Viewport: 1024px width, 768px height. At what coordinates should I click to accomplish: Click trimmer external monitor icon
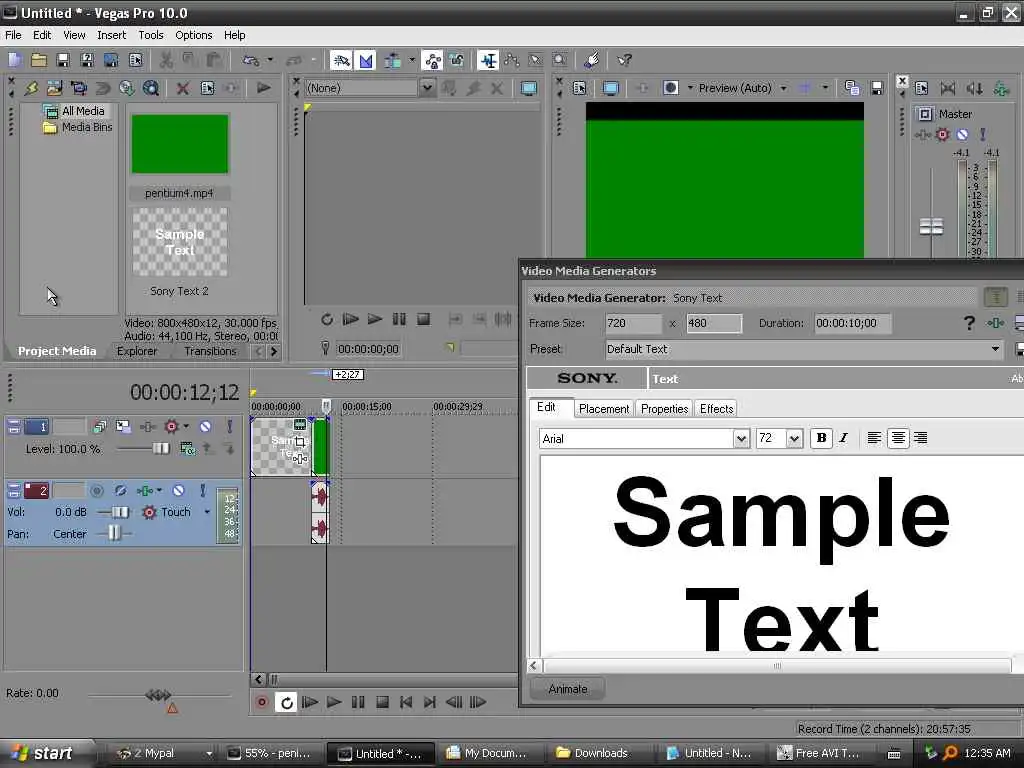click(x=529, y=88)
